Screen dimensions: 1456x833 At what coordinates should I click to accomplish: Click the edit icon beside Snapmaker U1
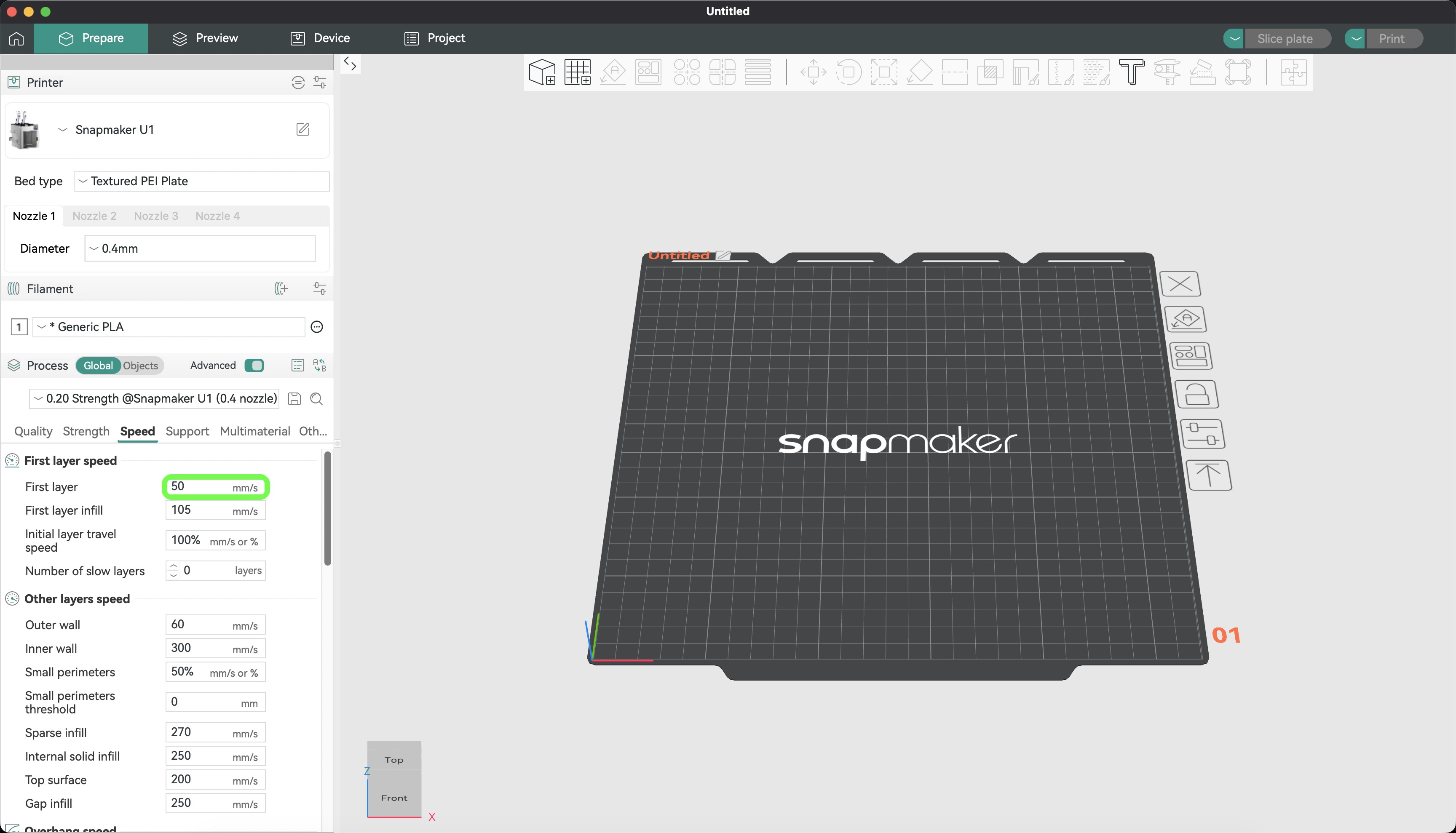(x=303, y=129)
